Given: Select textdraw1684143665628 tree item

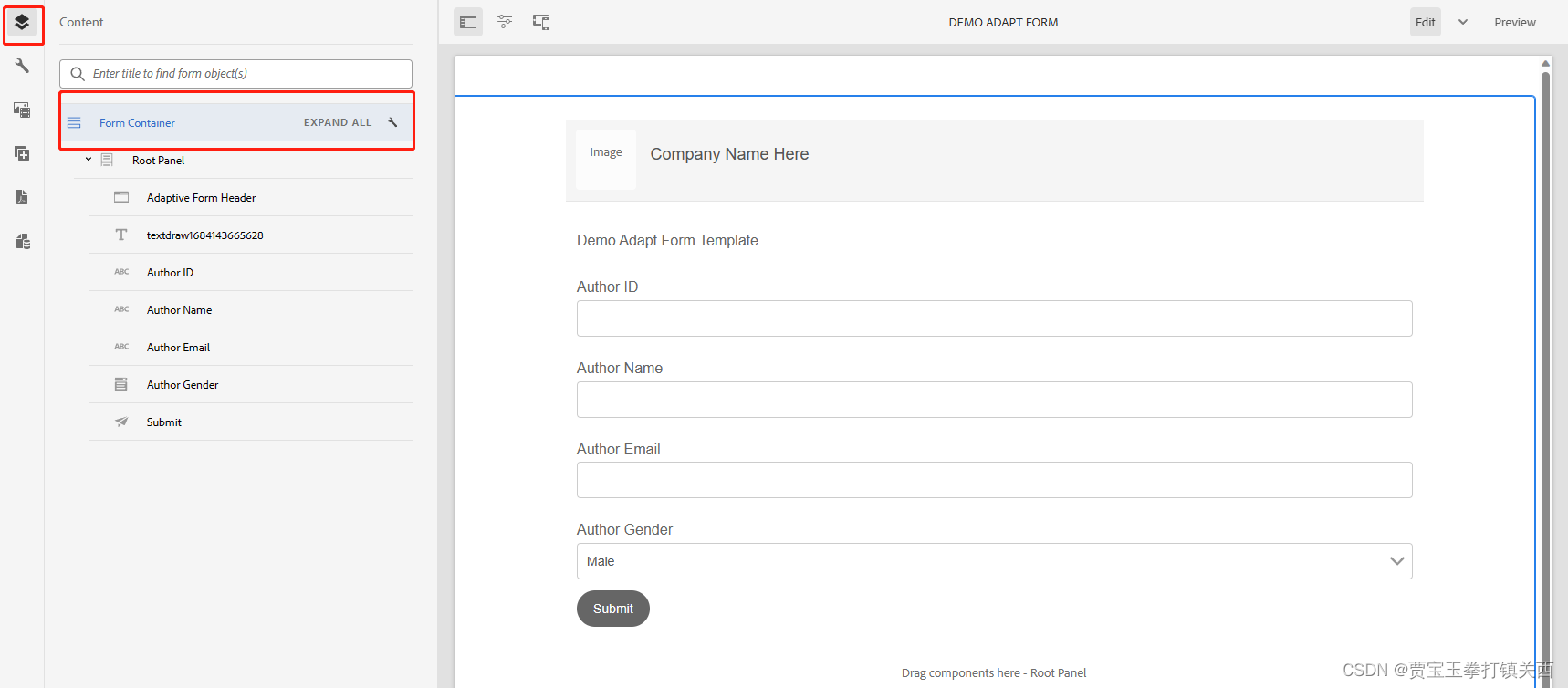Looking at the screenshot, I should tap(204, 235).
